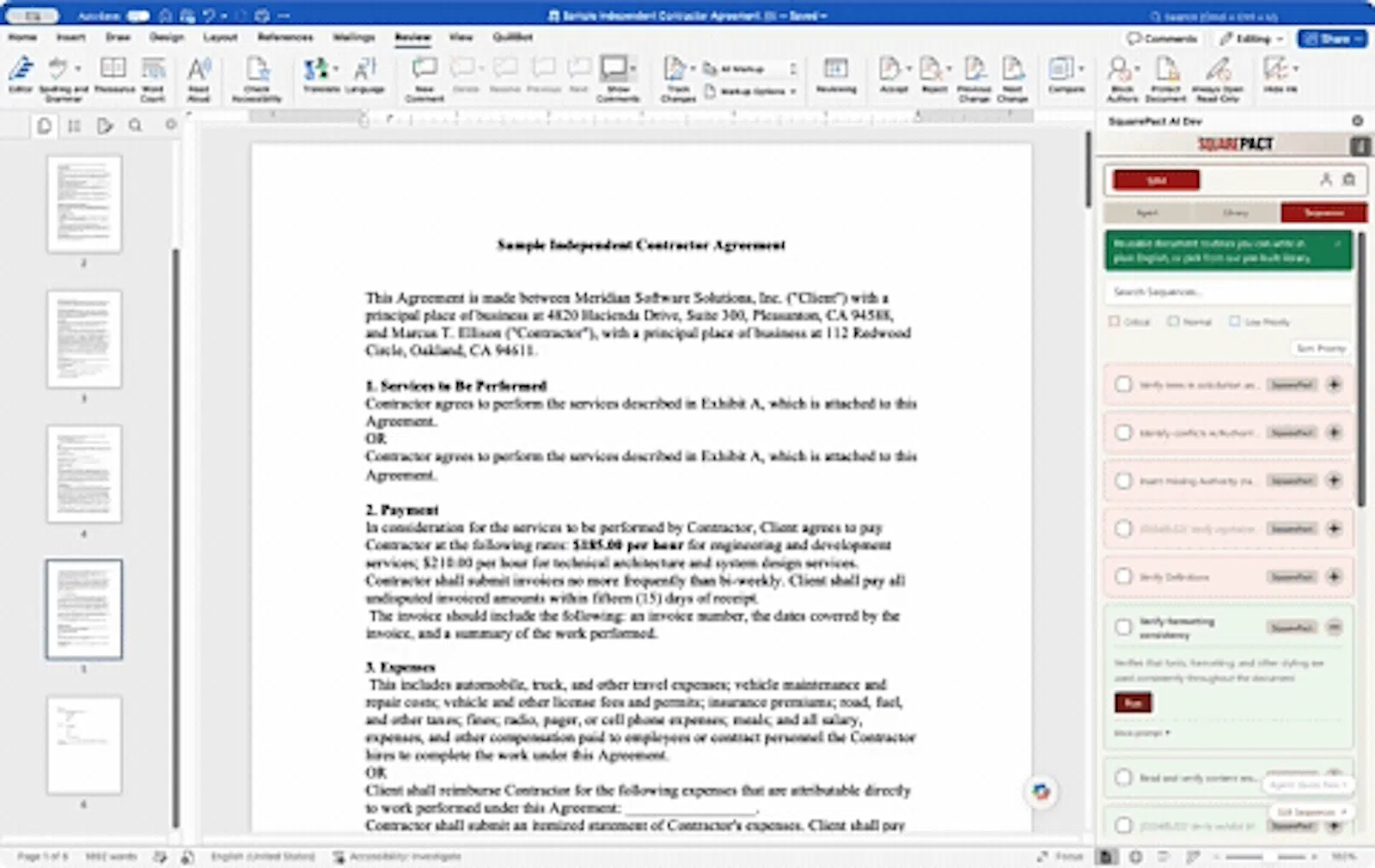
Task: Click the Share button
Action: (x=1332, y=39)
